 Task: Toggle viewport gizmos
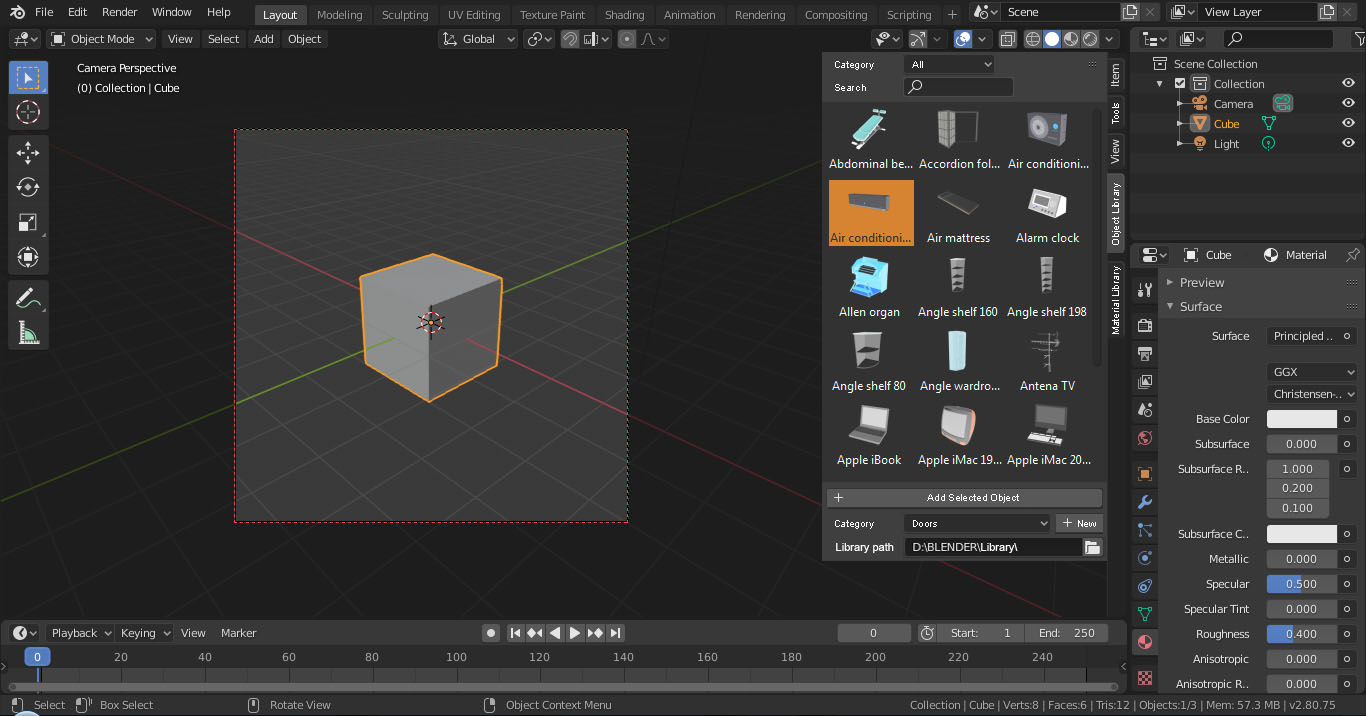pyautogui.click(x=917, y=39)
